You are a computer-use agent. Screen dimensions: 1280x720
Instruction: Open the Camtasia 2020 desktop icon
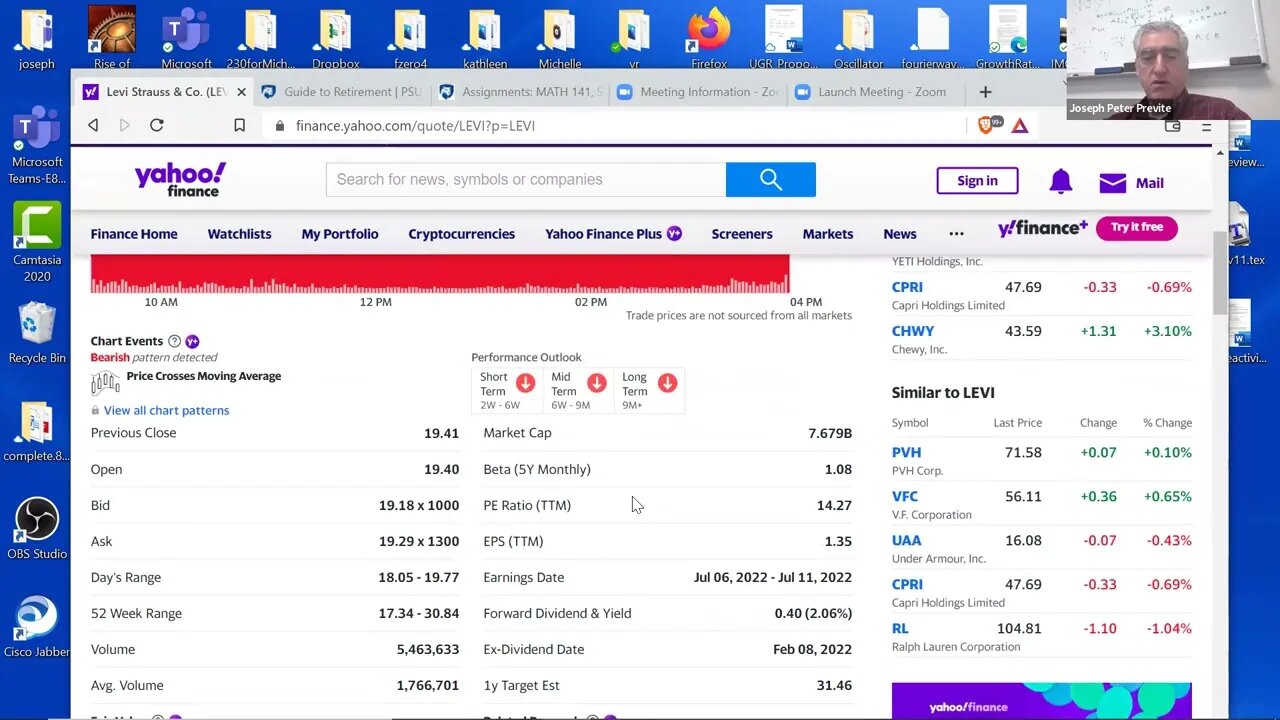click(37, 242)
